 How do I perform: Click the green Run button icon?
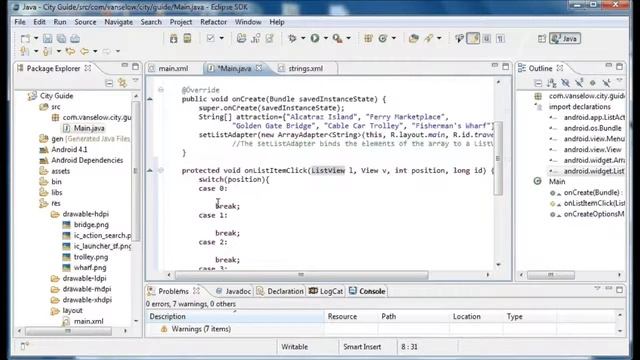pyautogui.click(x=315, y=38)
